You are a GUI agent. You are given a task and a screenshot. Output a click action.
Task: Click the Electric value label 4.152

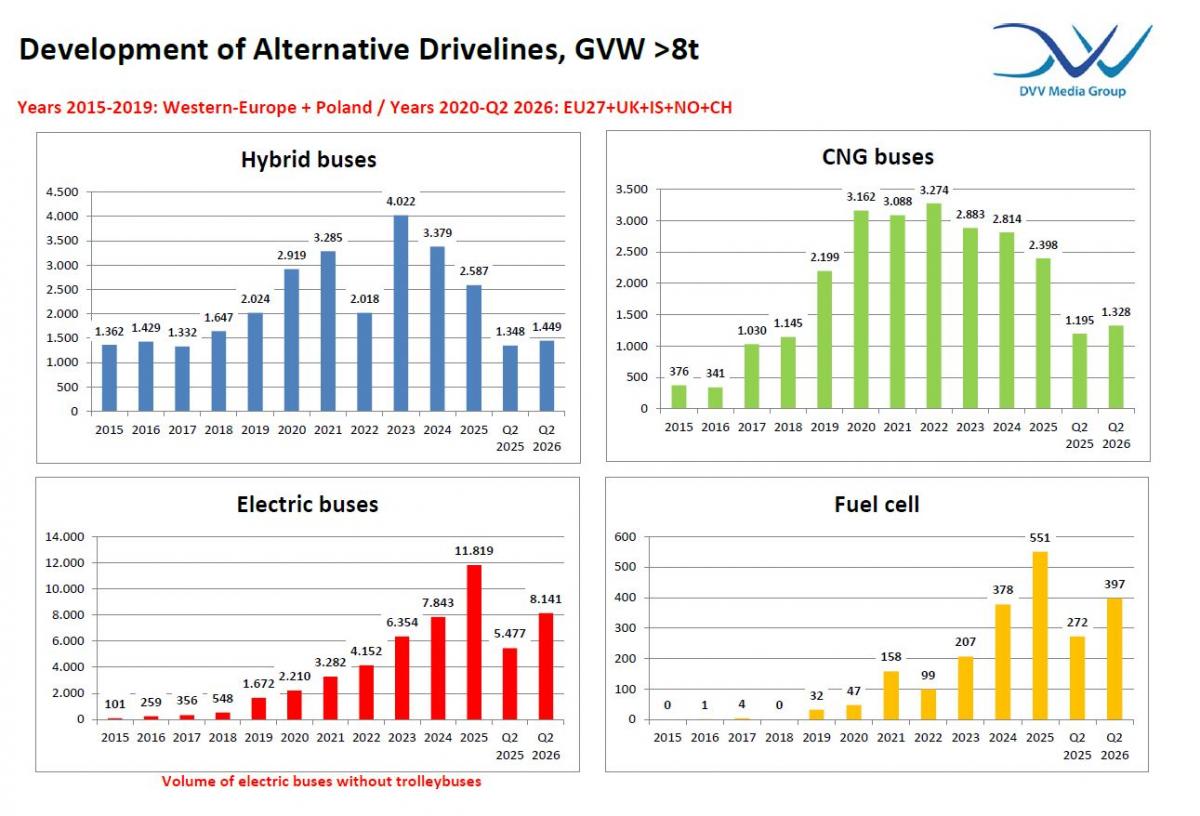tap(364, 652)
